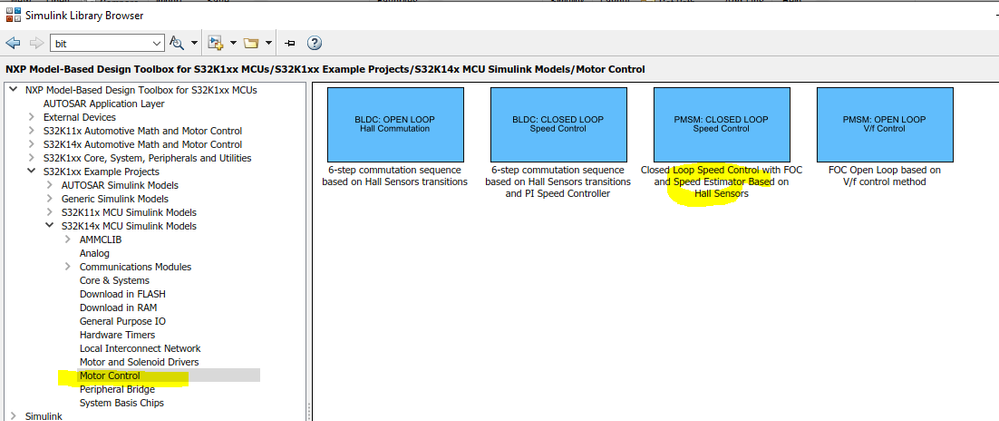This screenshot has height=421, width=999.
Task: Select Generic Simulink Models tree item
Action: [115, 199]
